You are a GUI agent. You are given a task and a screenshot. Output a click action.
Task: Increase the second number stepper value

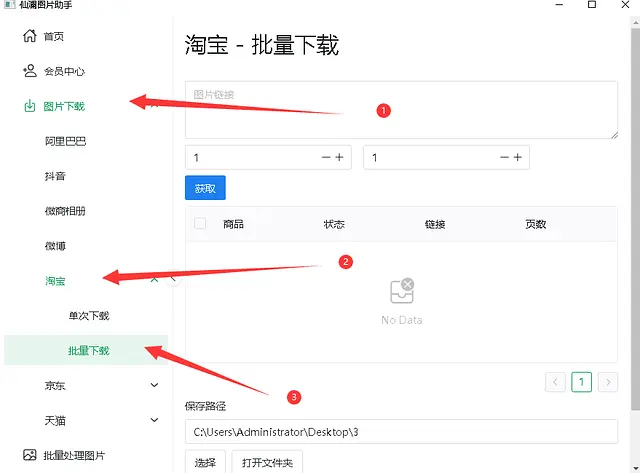coord(518,157)
